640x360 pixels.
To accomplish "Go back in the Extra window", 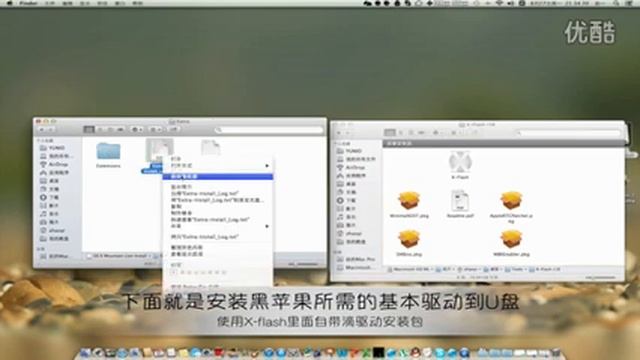I will (42, 129).
